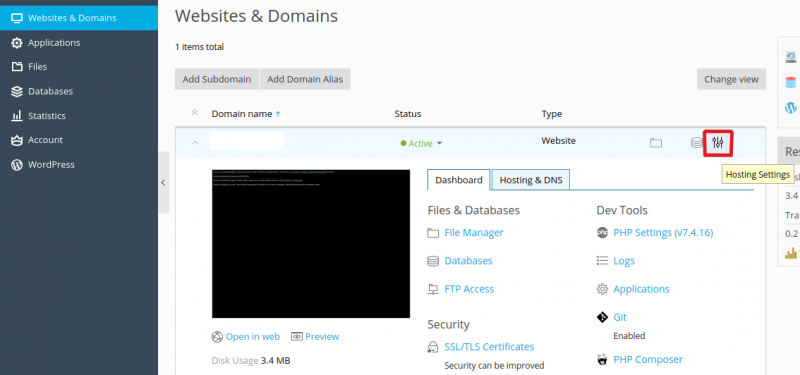Image resolution: width=800 pixels, height=375 pixels.
Task: Click the Disk Usage 3.4 MB text
Action: click(x=251, y=361)
